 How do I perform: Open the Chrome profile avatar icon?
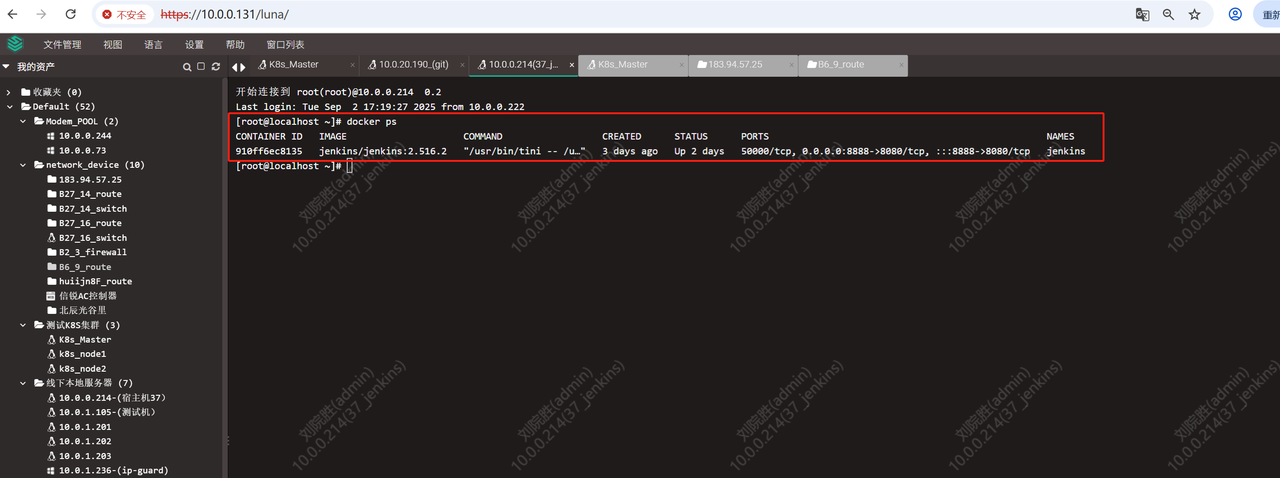click(1235, 15)
